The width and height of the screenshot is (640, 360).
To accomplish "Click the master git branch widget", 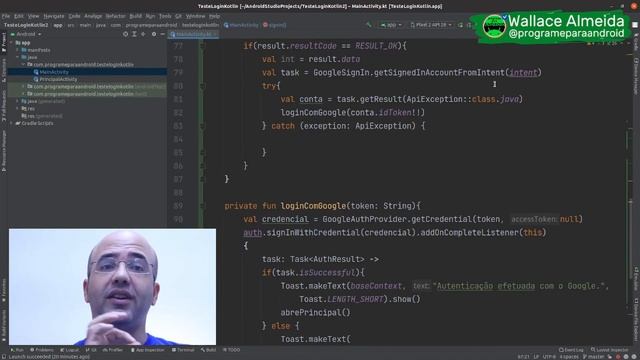I will (593, 357).
